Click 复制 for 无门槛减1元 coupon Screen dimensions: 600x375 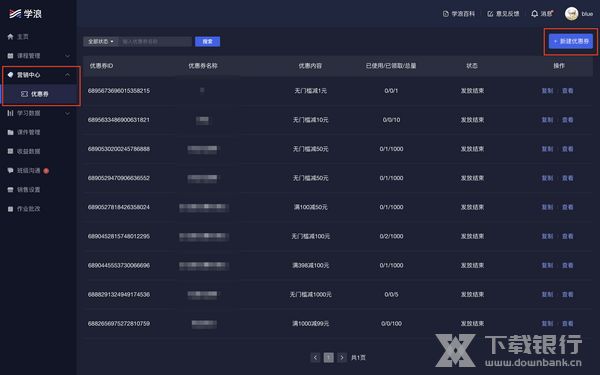point(547,91)
